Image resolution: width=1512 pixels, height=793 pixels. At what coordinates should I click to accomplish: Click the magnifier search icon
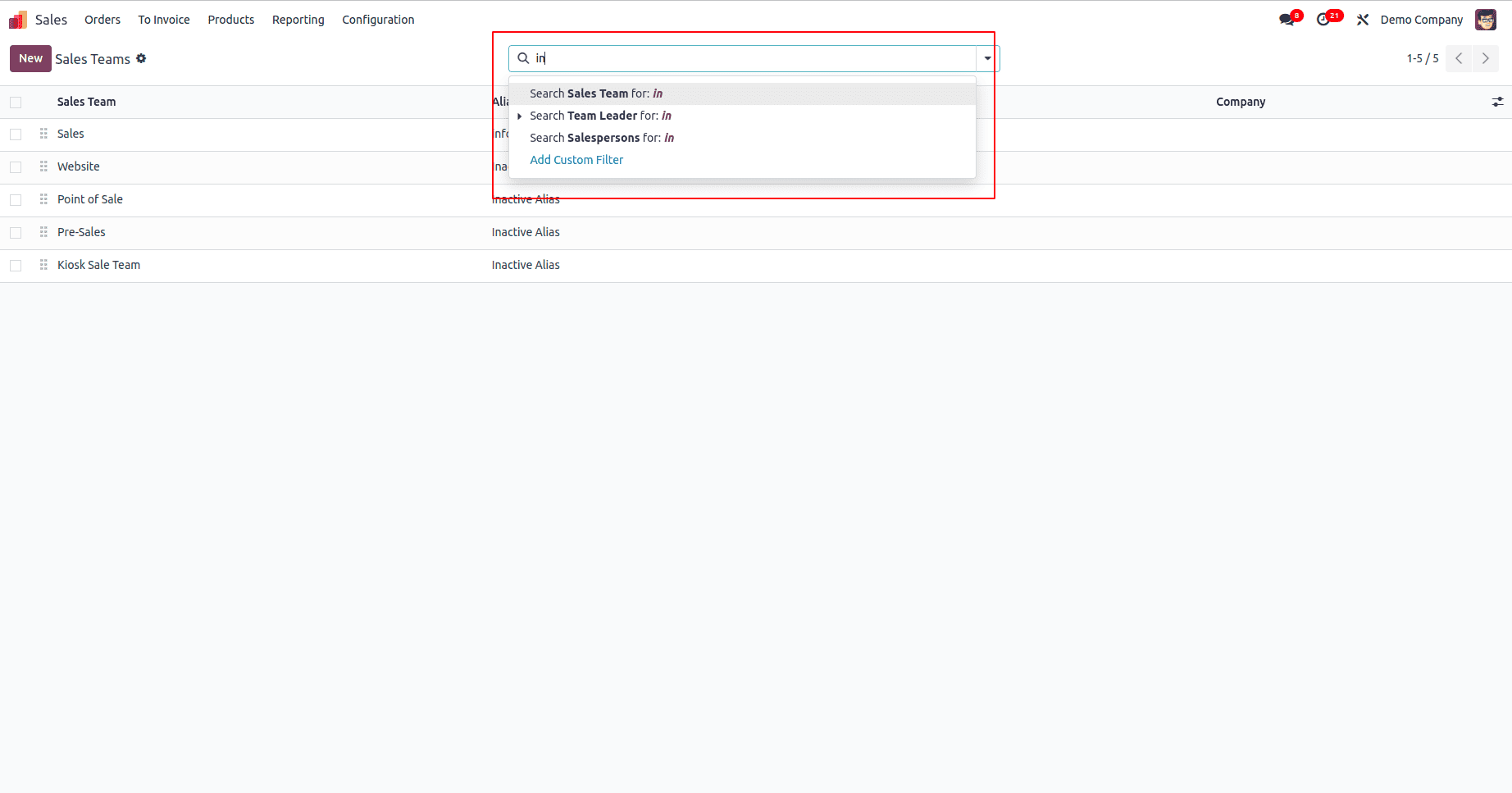(523, 58)
